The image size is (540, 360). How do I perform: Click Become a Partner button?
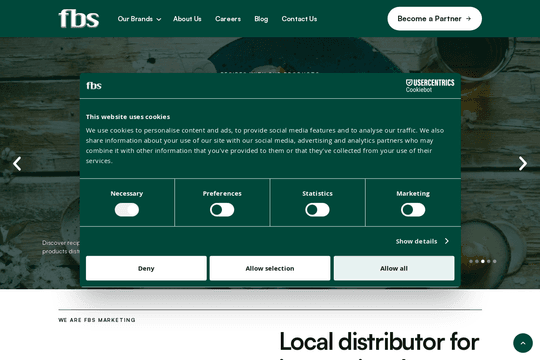[434, 19]
